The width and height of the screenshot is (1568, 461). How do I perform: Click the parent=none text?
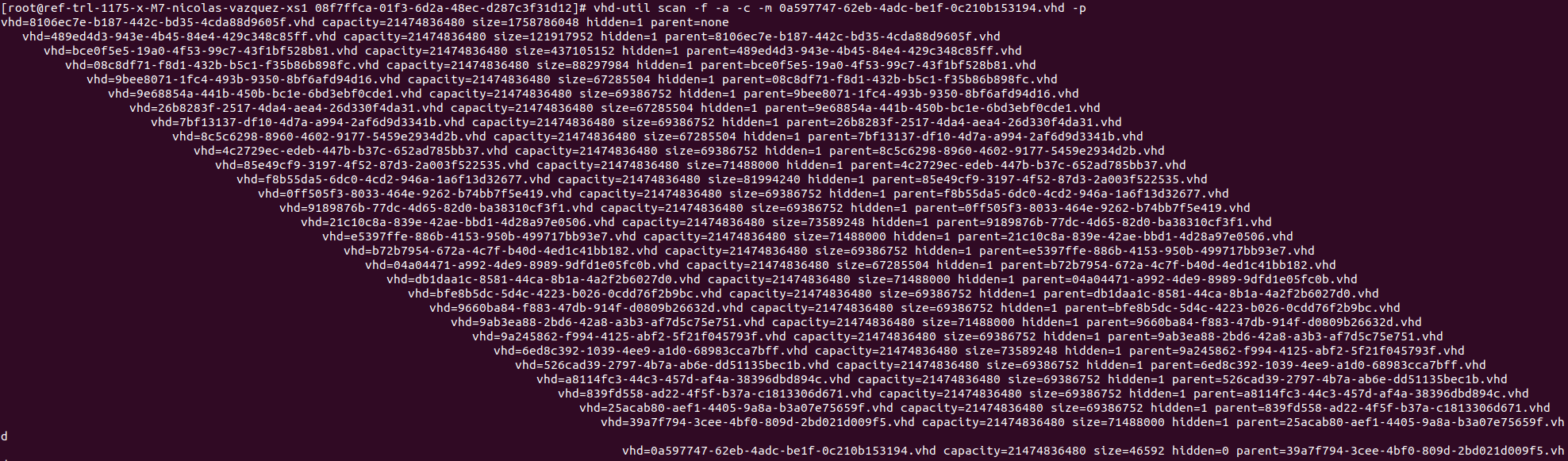click(690, 22)
